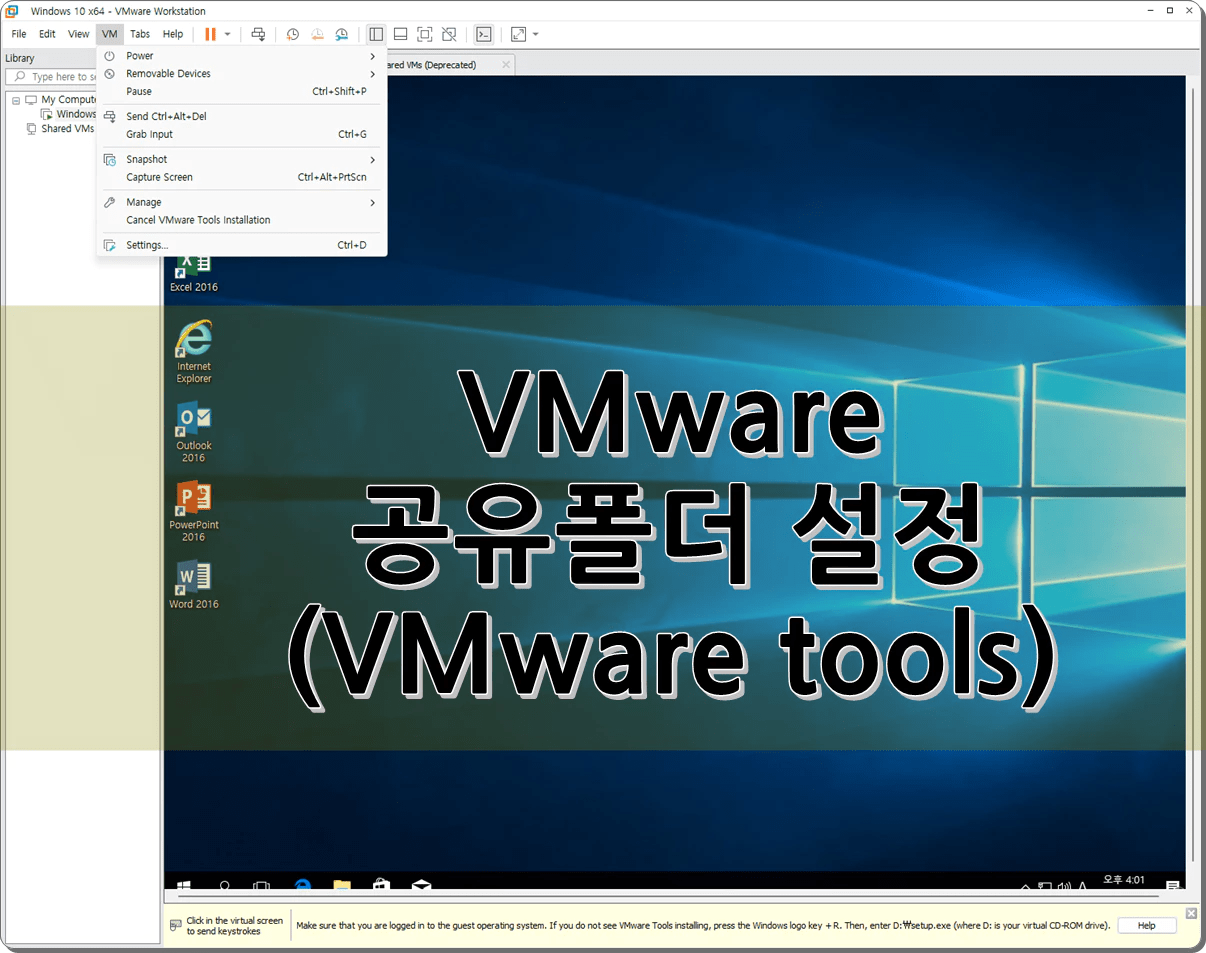This screenshot has height=953, width=1206.
Task: Open the Edit menu
Action: pos(47,34)
